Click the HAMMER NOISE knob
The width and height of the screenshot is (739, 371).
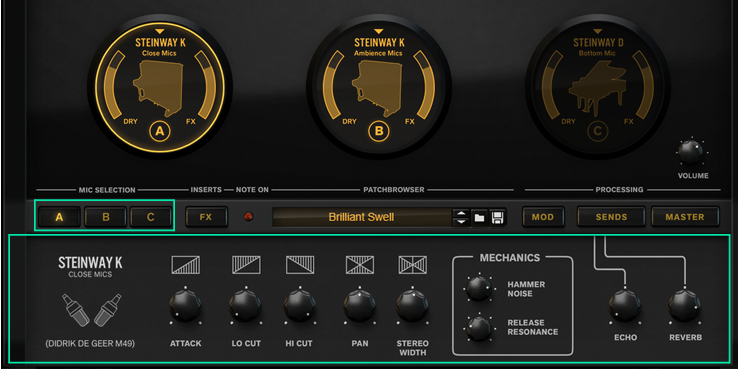[x=479, y=288]
